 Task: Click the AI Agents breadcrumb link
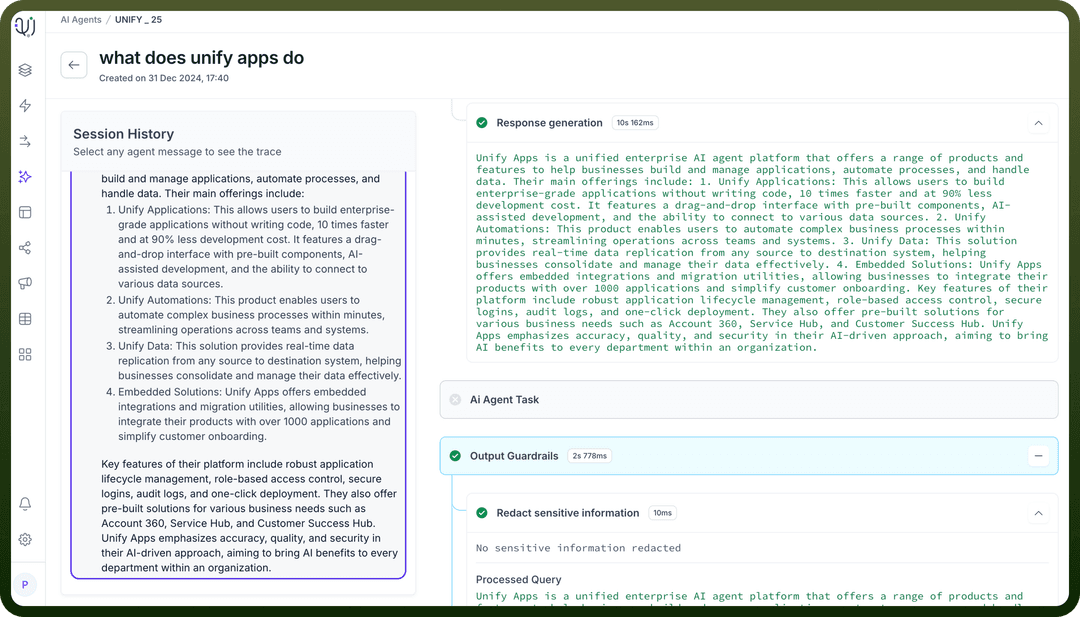(81, 20)
